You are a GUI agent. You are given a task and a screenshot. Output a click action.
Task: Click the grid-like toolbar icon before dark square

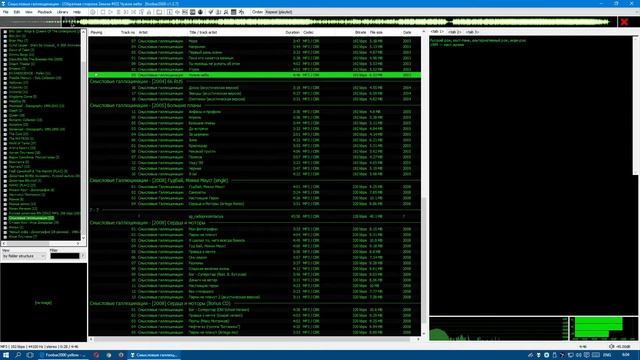pyautogui.click(x=185, y=12)
